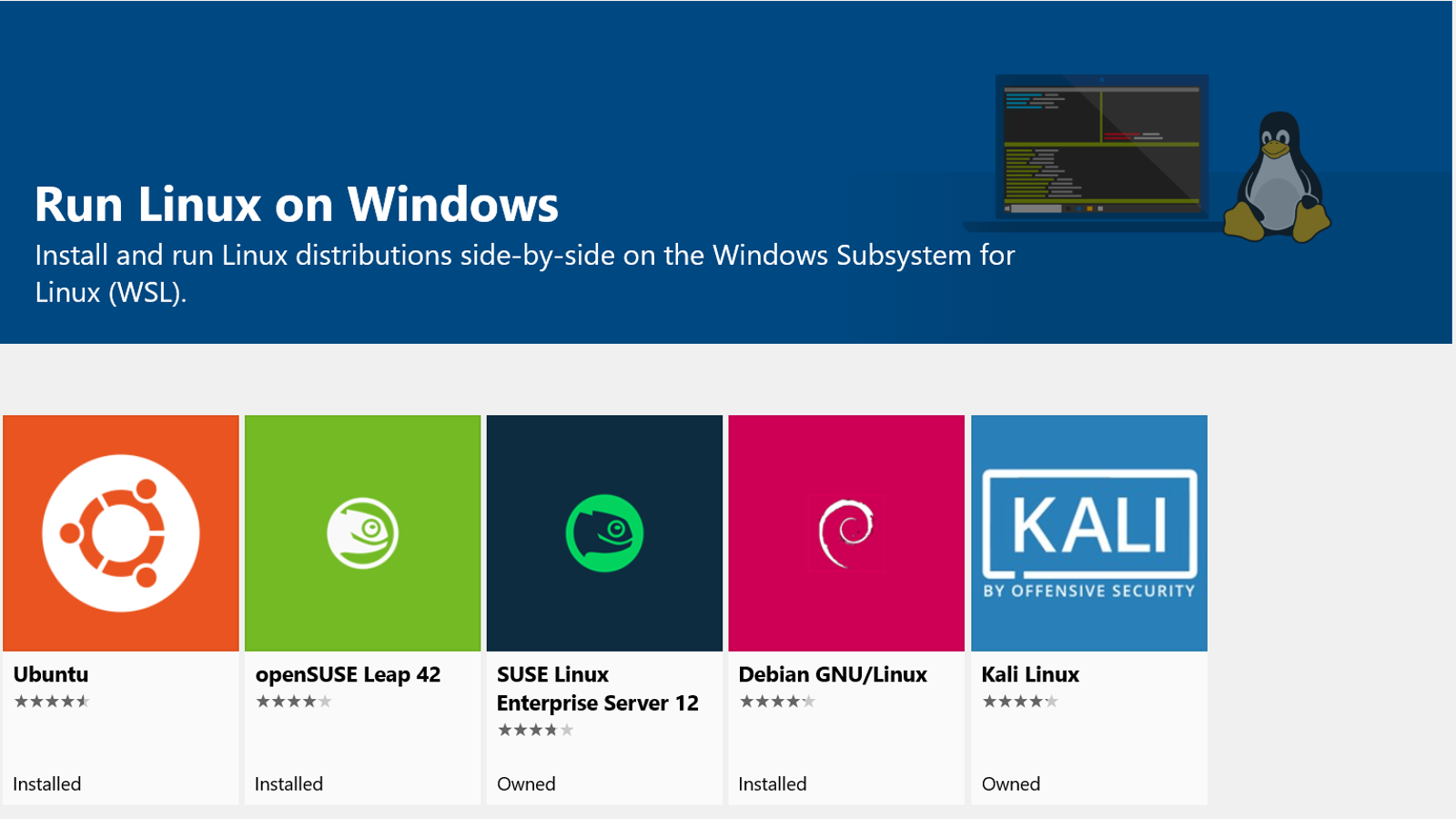1456x819 pixels.
Task: Click the Run Linux on Windows heading
Action: (297, 204)
